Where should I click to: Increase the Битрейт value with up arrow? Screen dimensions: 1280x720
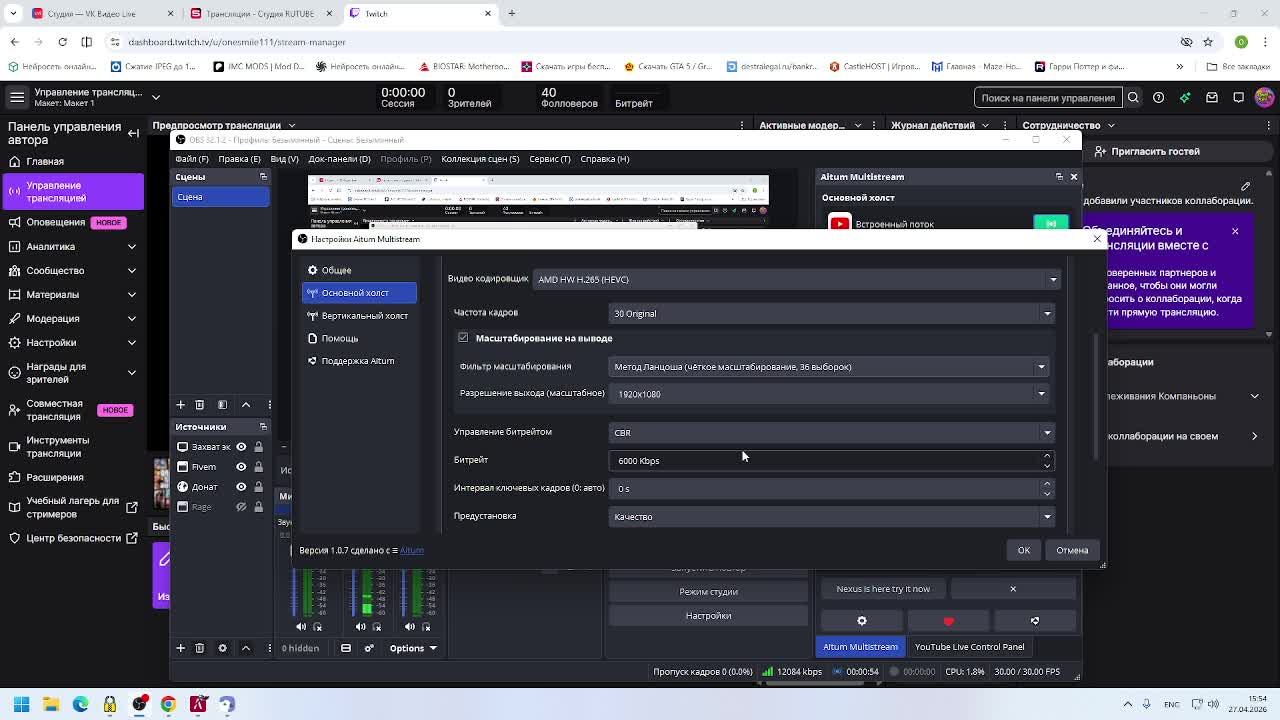pyautogui.click(x=1047, y=456)
